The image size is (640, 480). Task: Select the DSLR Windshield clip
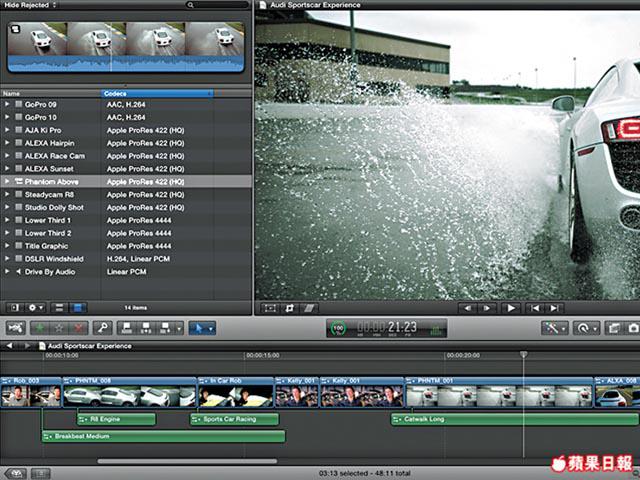[126, 259]
